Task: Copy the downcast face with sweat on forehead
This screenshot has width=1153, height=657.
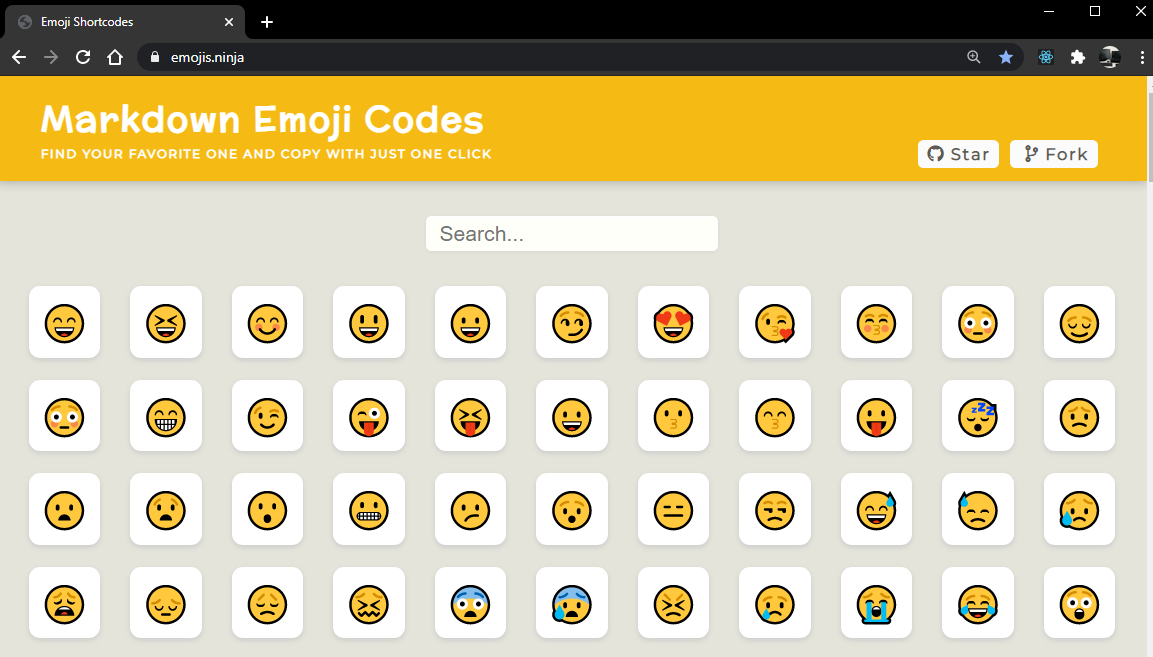Action: [x=977, y=509]
